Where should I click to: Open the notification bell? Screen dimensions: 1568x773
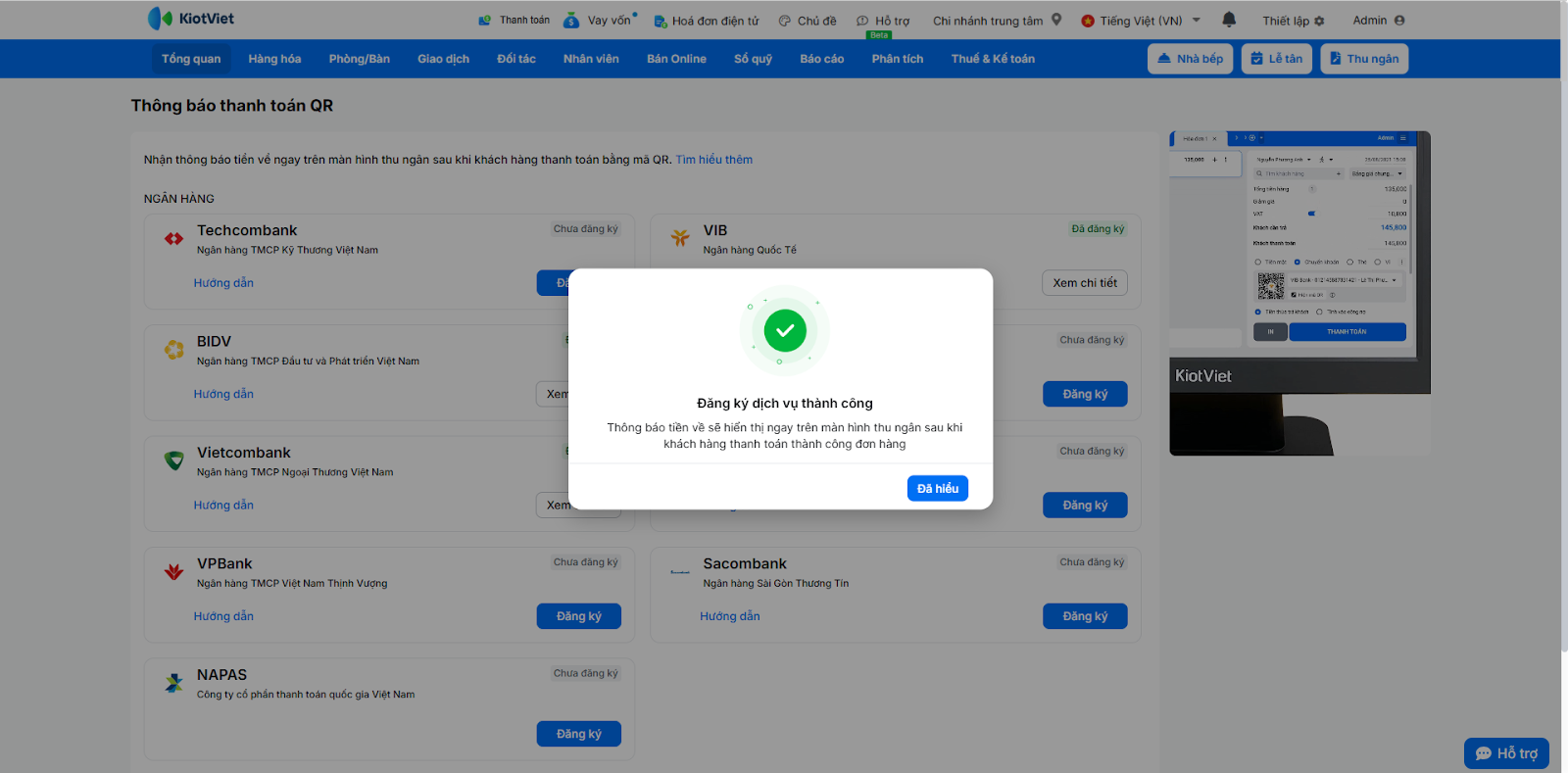(1229, 20)
